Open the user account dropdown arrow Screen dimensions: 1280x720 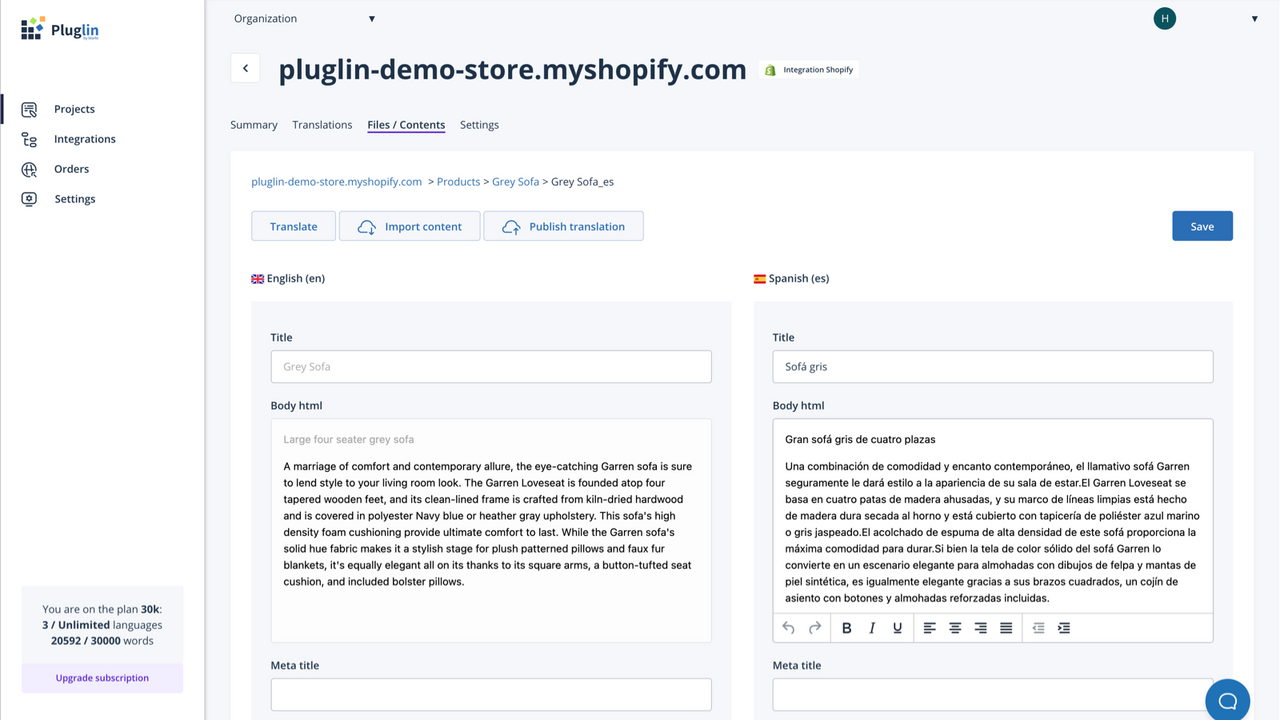coord(1254,19)
